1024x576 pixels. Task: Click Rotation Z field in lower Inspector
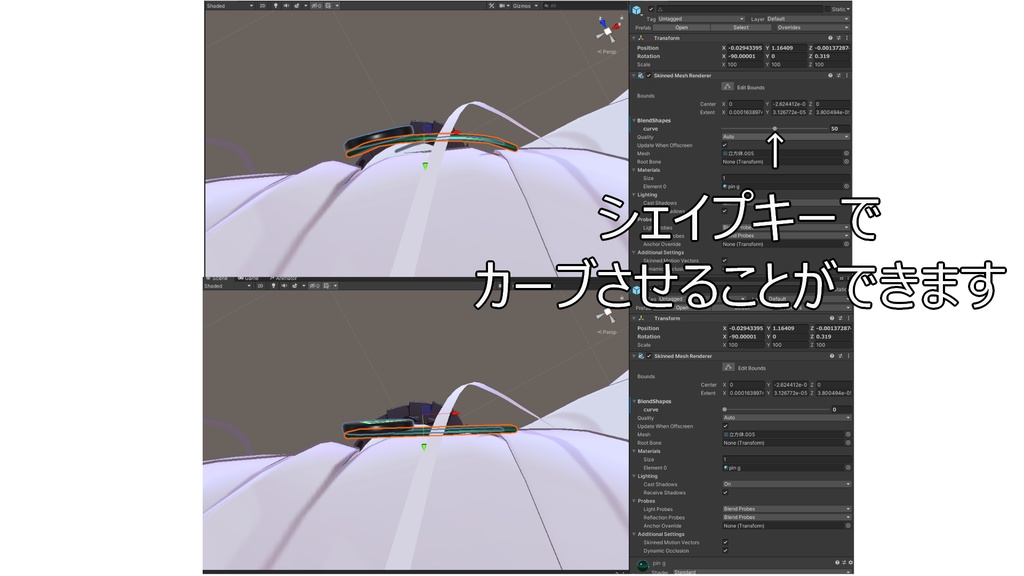click(834, 336)
